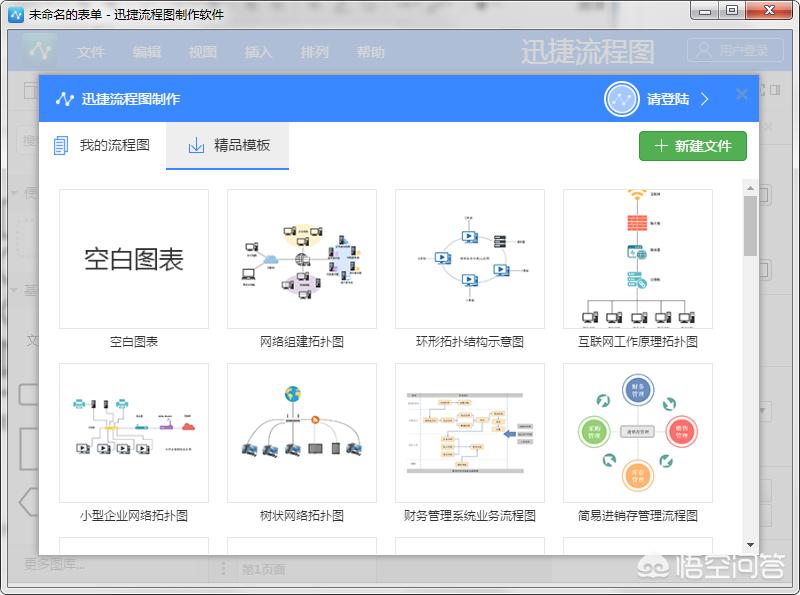800x595 pixels.
Task: Click the template list scrollbar thumb
Action: (x=750, y=226)
